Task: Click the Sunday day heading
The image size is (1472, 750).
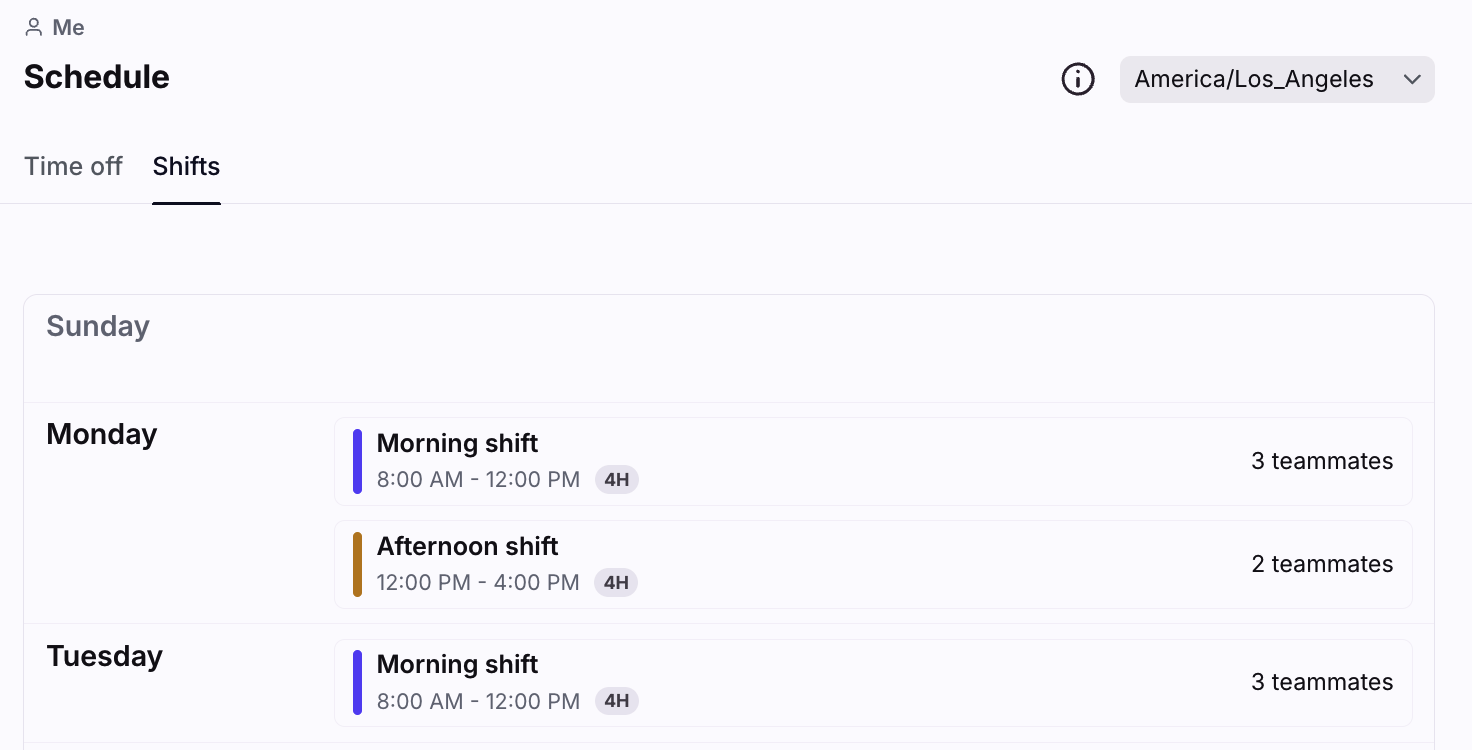Action: pos(98,326)
